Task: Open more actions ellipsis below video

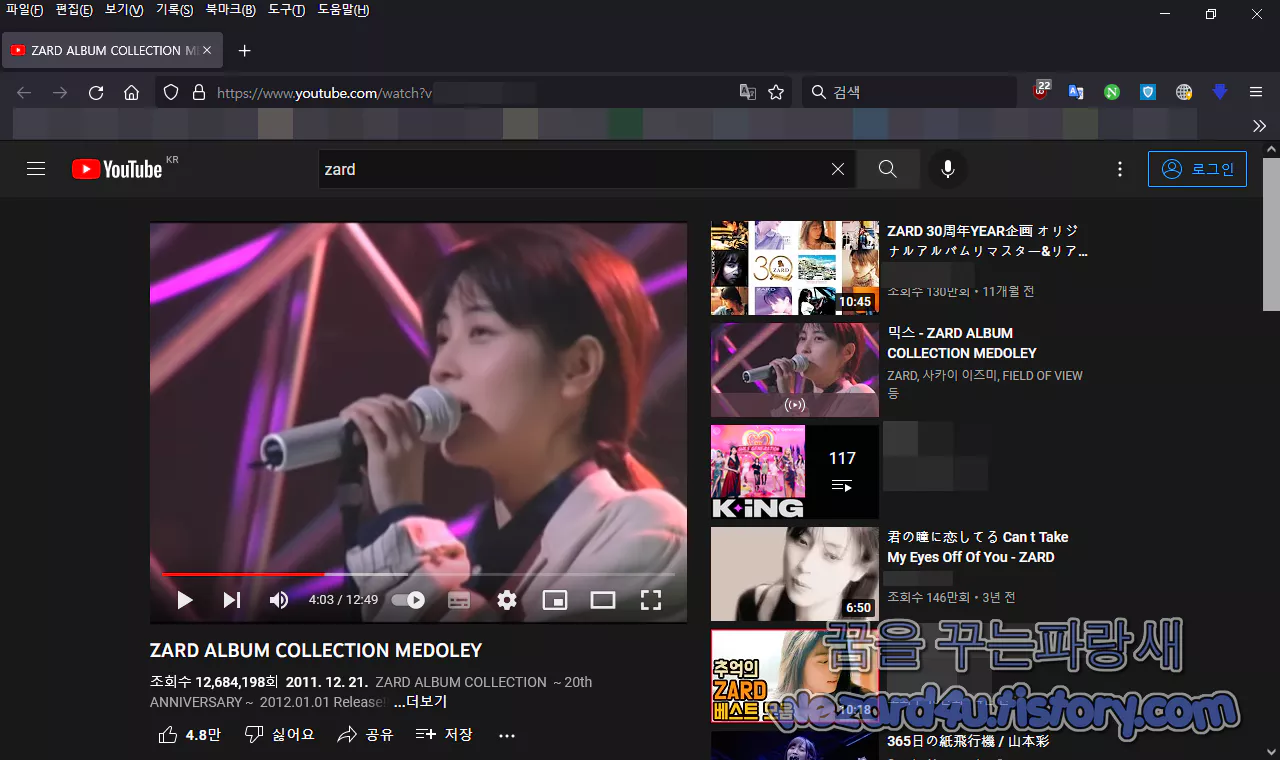Action: [x=507, y=735]
